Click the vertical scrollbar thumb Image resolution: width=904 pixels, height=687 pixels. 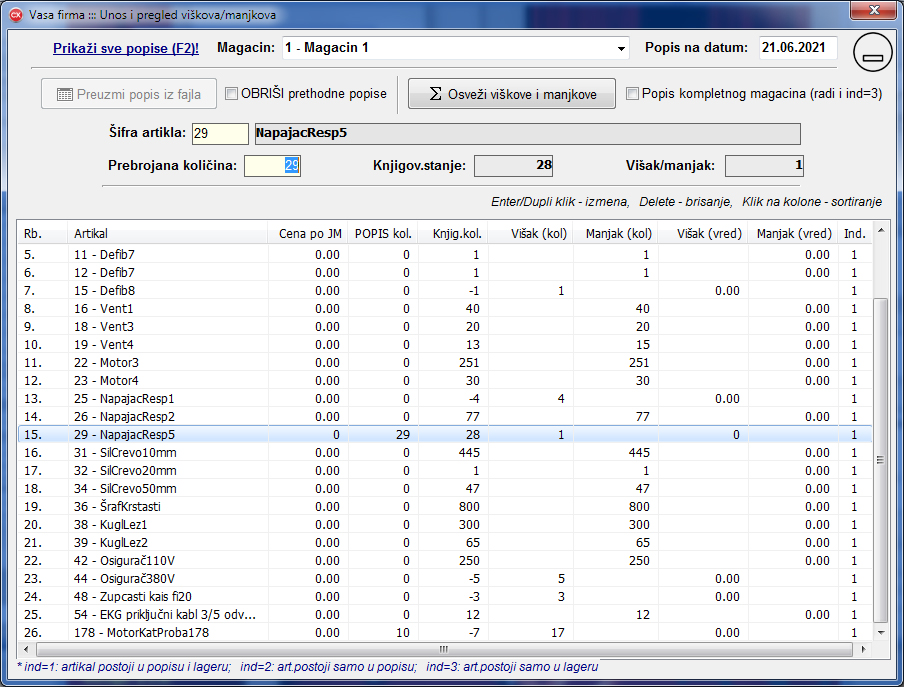(x=880, y=460)
